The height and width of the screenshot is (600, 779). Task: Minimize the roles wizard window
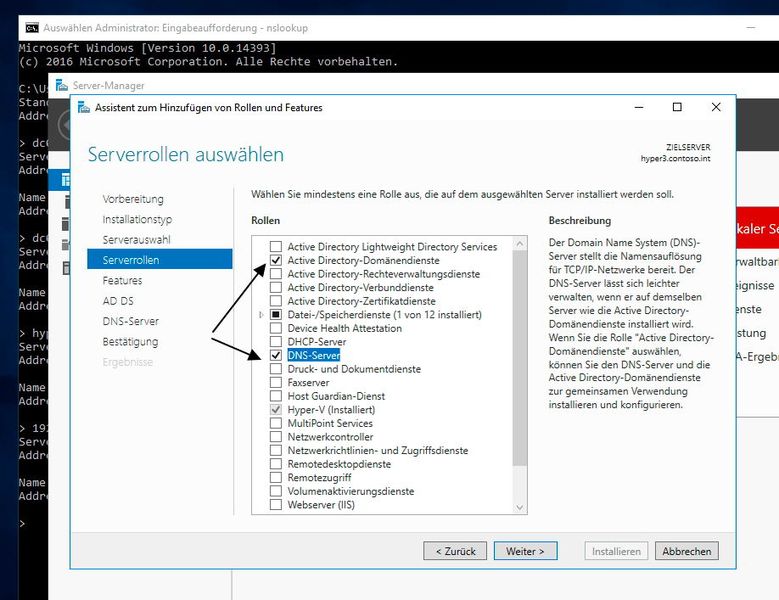coord(639,107)
